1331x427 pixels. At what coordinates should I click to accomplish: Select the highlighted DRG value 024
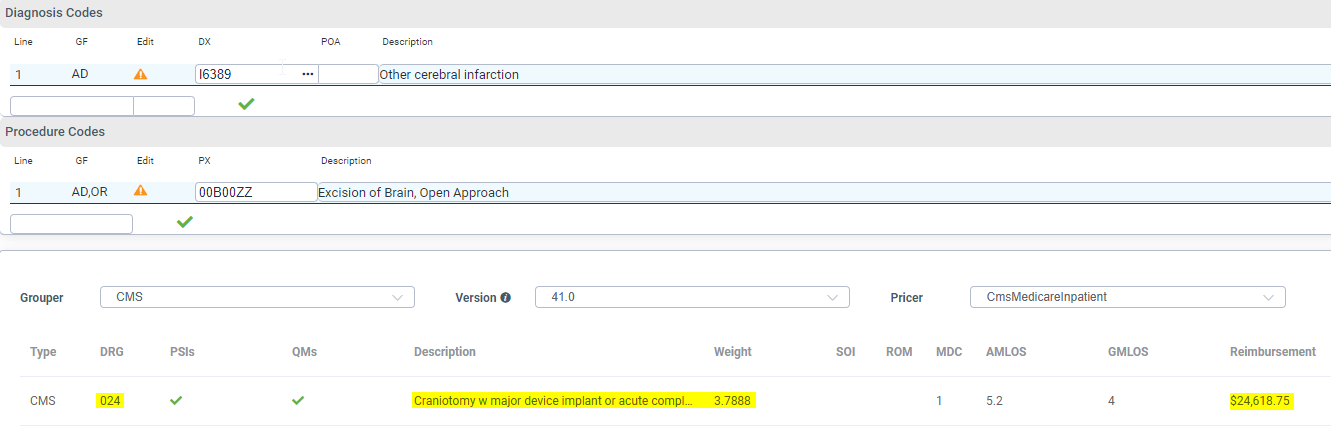110,401
